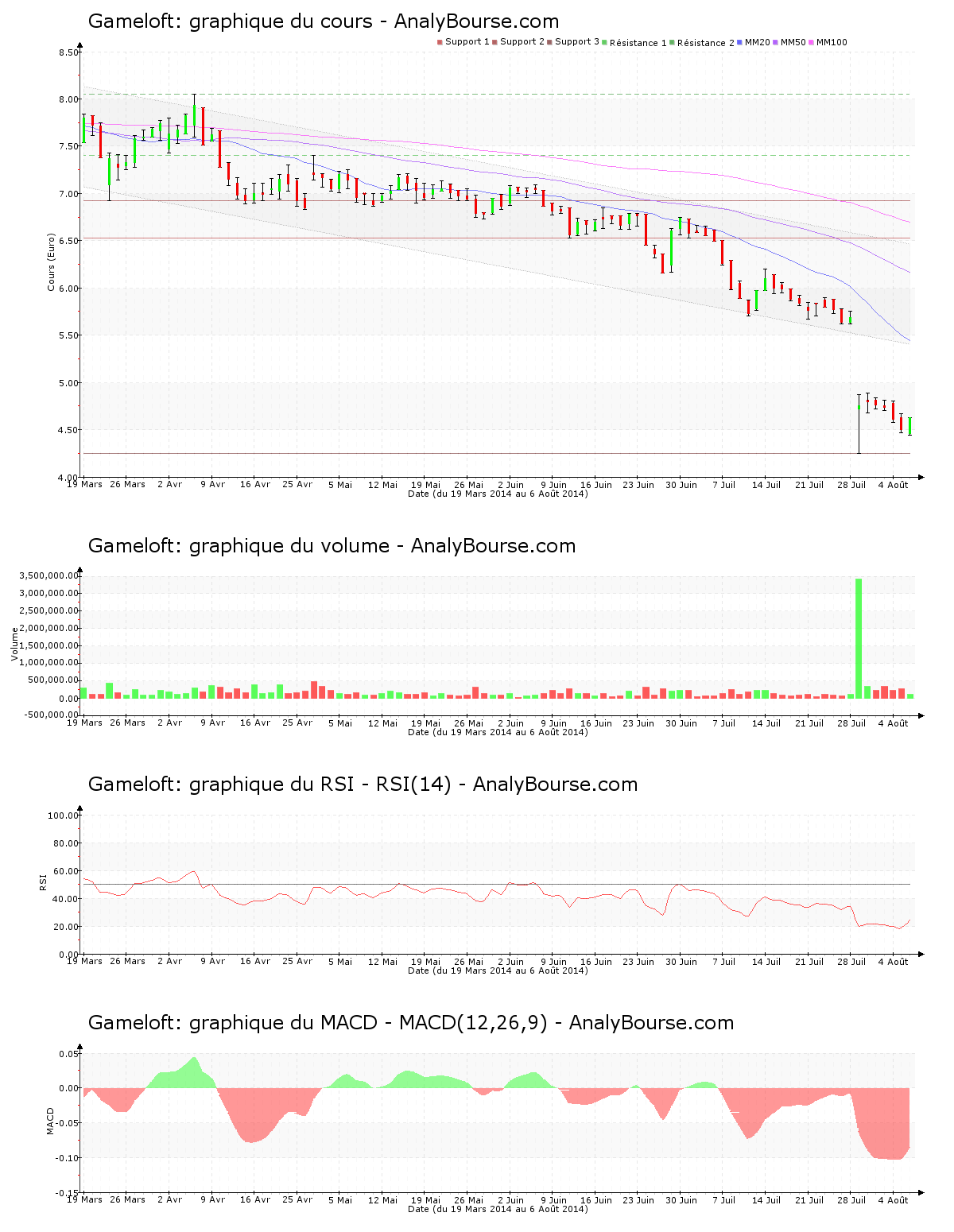Click the 5.50 value on price axis
The height and width of the screenshot is (1232, 954).
pos(68,336)
